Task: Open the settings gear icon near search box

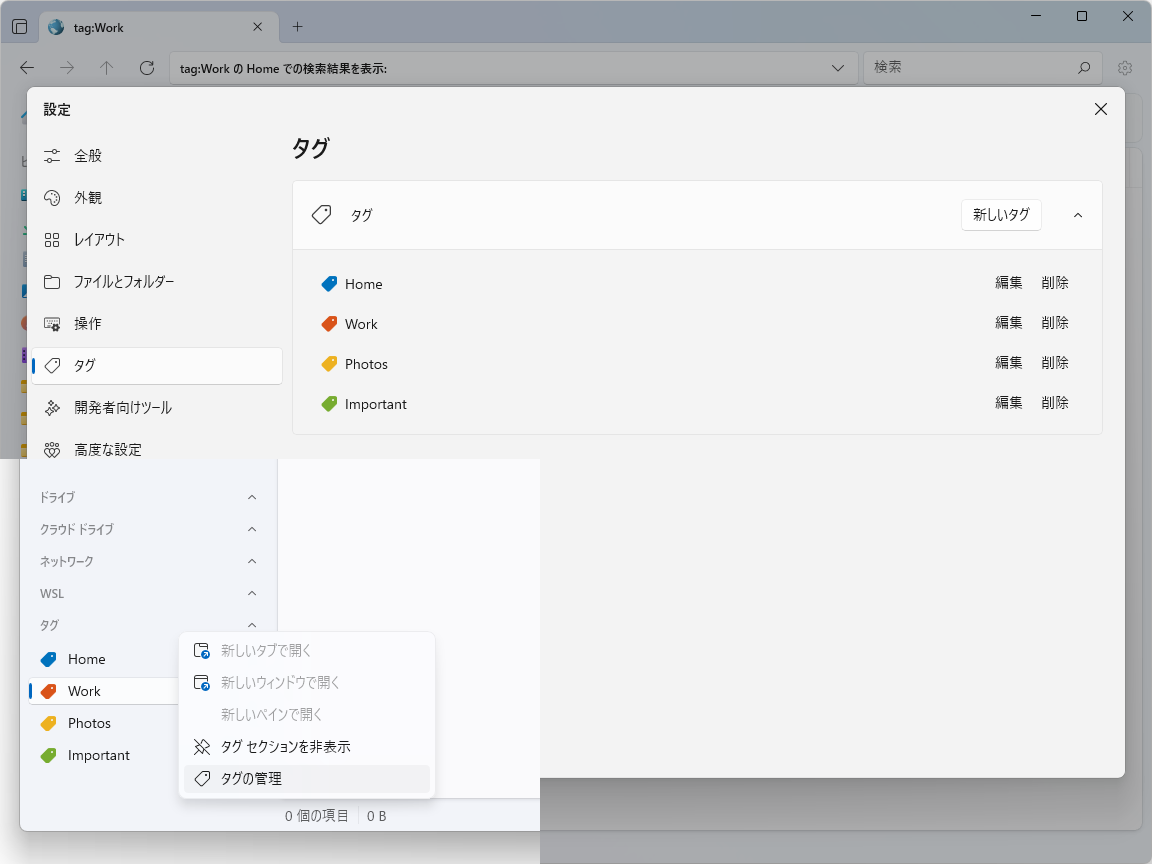Action: pyautogui.click(x=1125, y=67)
